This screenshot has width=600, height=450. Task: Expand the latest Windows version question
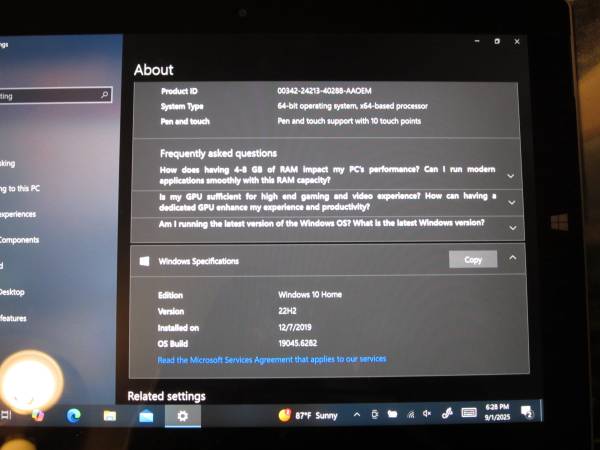click(511, 227)
